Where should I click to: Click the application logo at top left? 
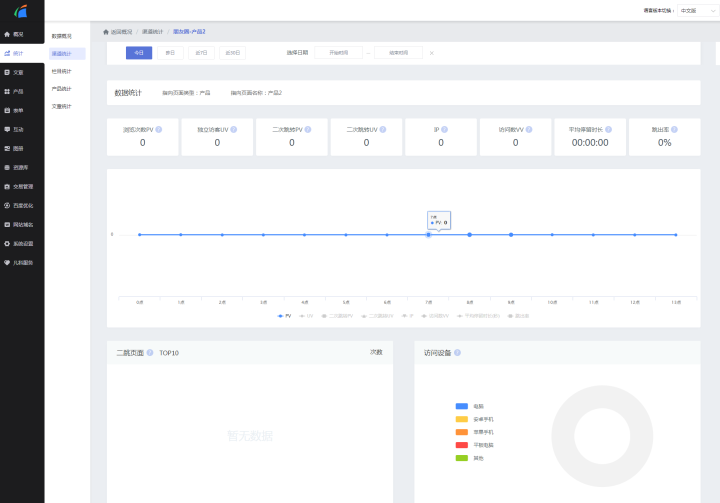pyautogui.click(x=21, y=11)
